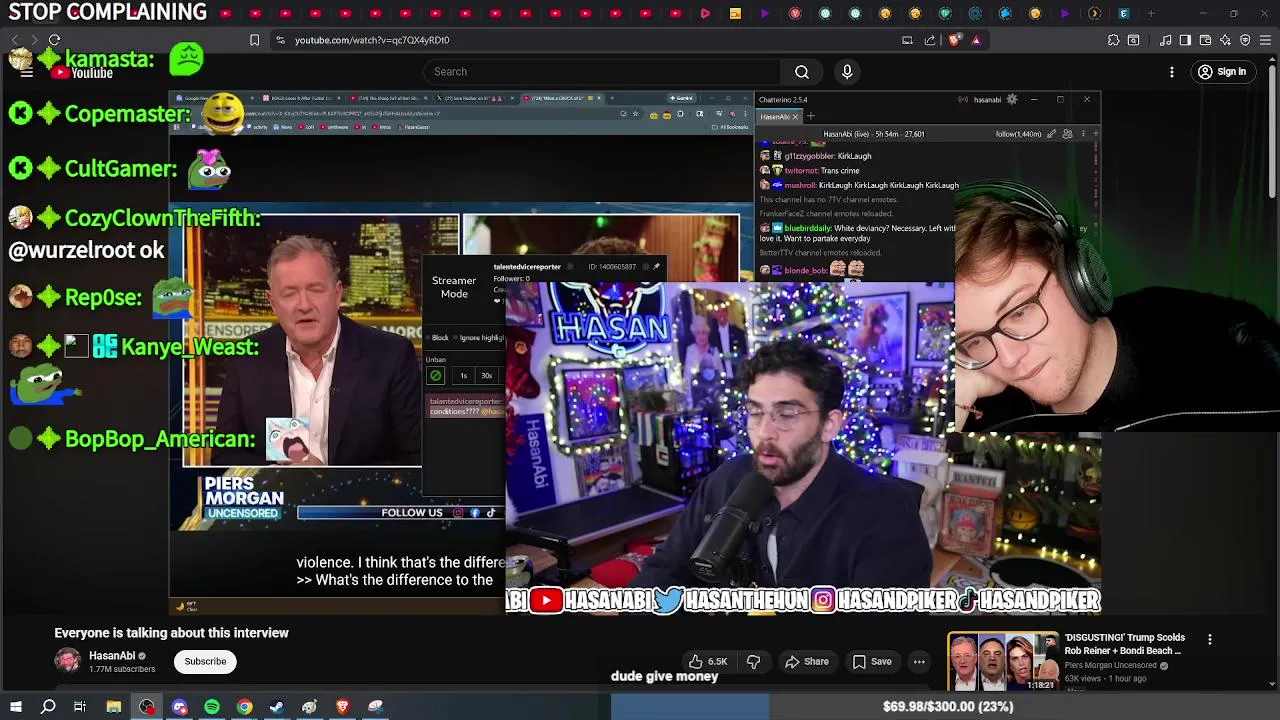Open Brave browser from the taskbar
The width and height of the screenshot is (1280, 720).
[x=342, y=707]
